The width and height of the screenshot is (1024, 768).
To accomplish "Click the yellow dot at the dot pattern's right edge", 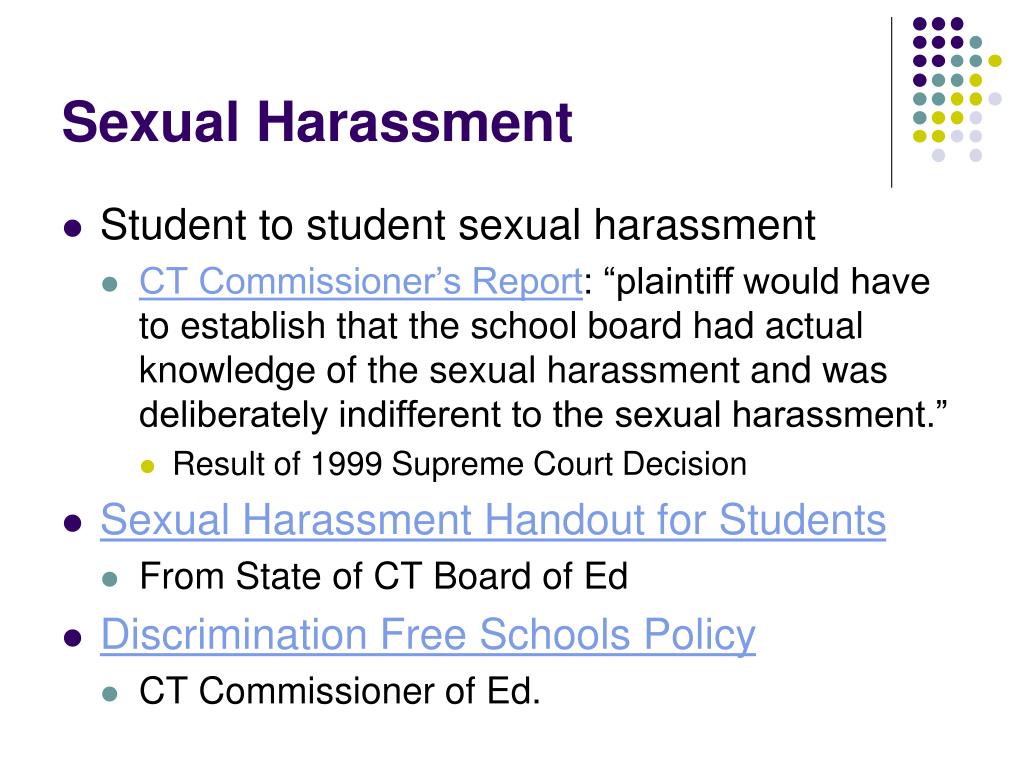I will pos(995,61).
